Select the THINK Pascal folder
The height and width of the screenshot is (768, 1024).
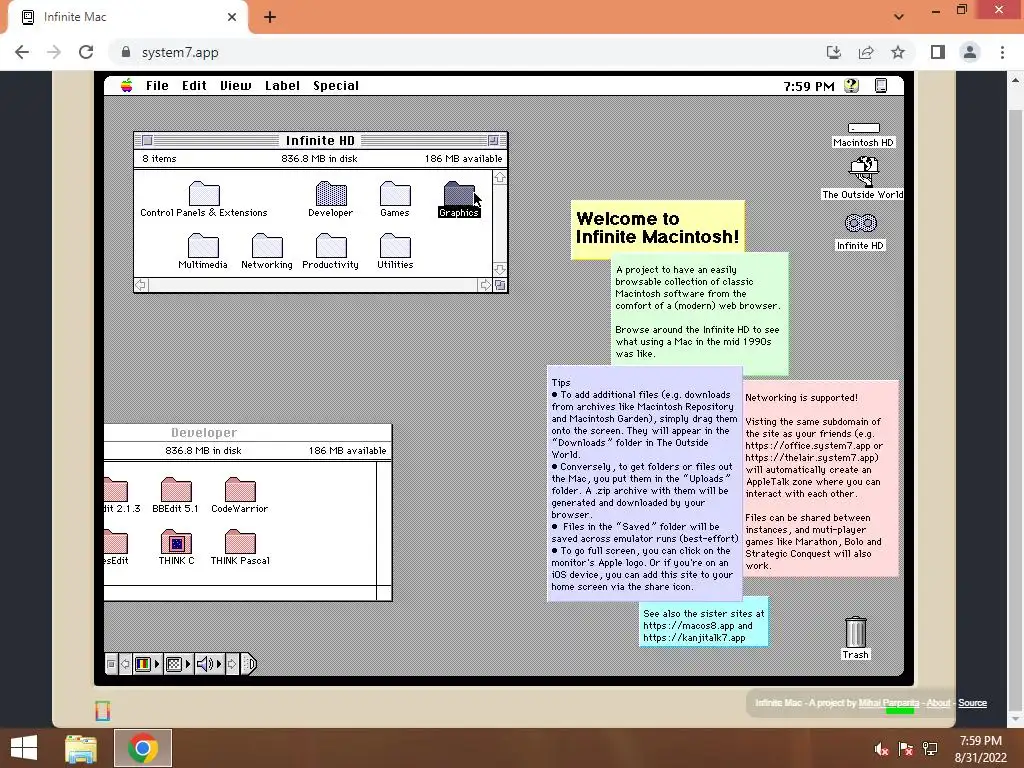coord(240,542)
